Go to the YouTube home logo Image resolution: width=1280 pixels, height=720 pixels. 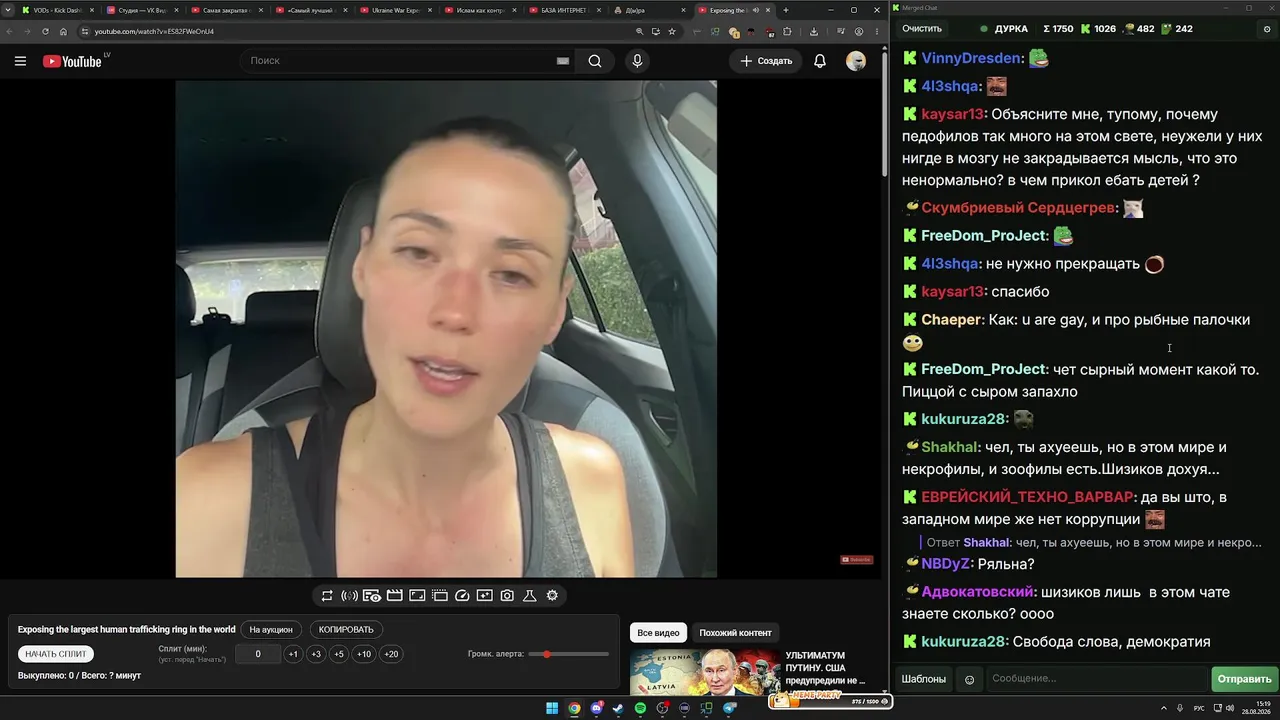[72, 61]
